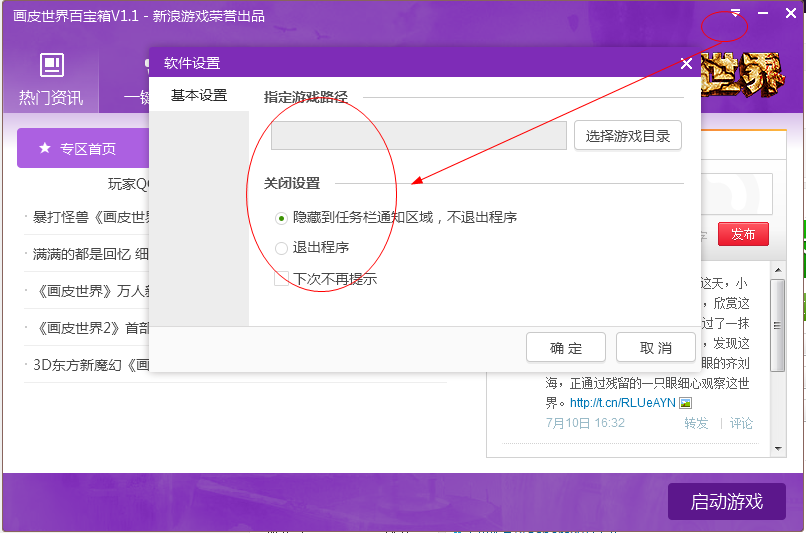Click 选择游戏目录 button
This screenshot has height=533, width=806.
[x=628, y=136]
